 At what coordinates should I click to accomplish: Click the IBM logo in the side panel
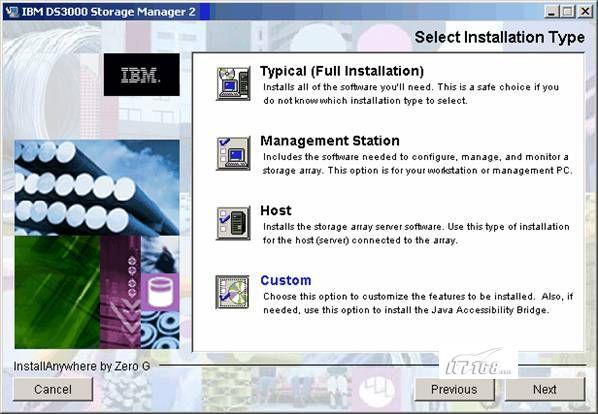tap(141, 75)
